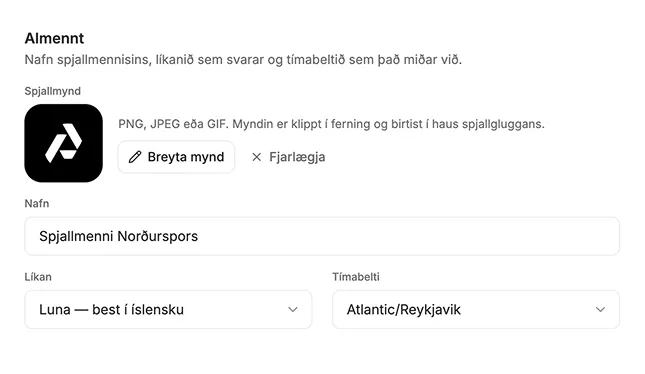Focus the Nafn input containing Spjallmenni Norðurspors

tap(322, 236)
